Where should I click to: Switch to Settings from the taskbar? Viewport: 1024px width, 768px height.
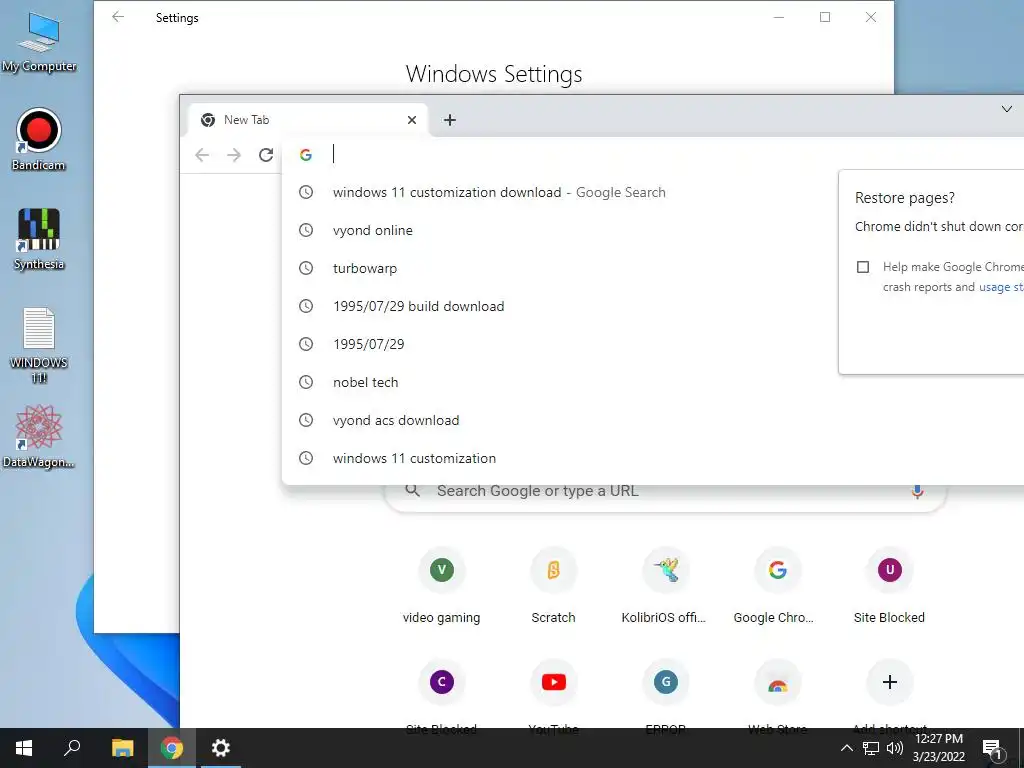(x=221, y=748)
